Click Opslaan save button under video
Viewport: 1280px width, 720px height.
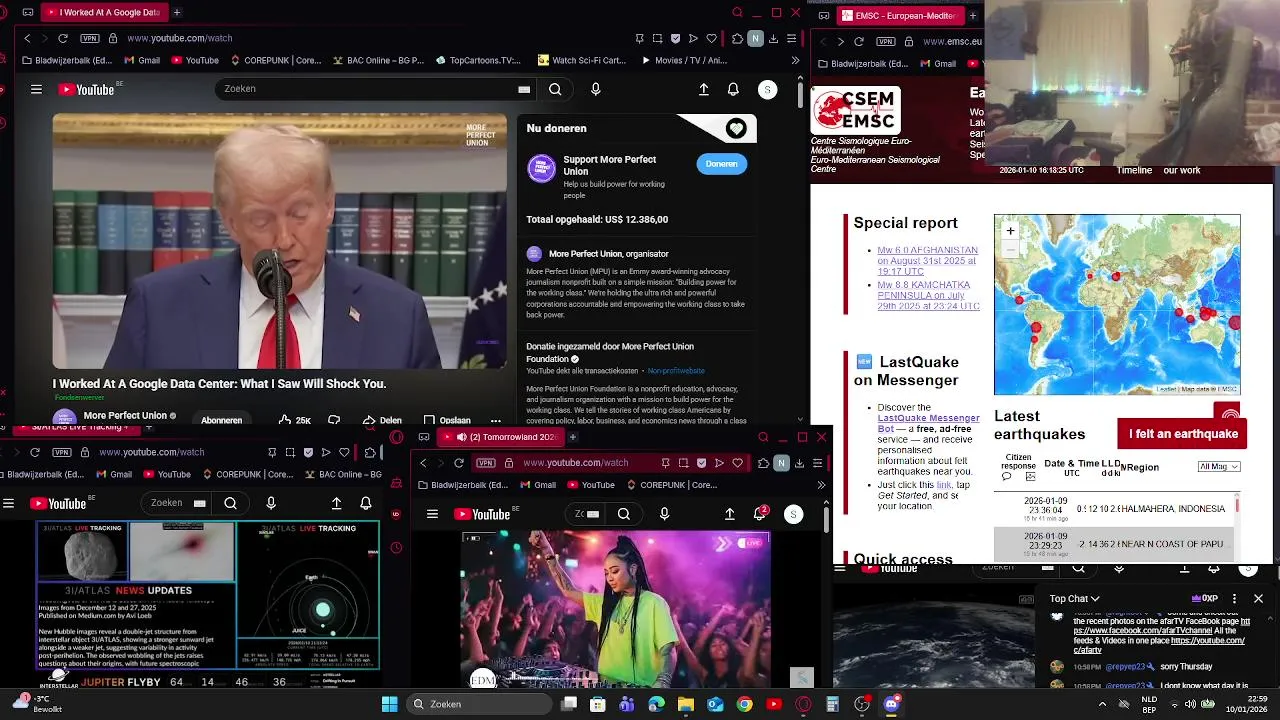[446, 420]
